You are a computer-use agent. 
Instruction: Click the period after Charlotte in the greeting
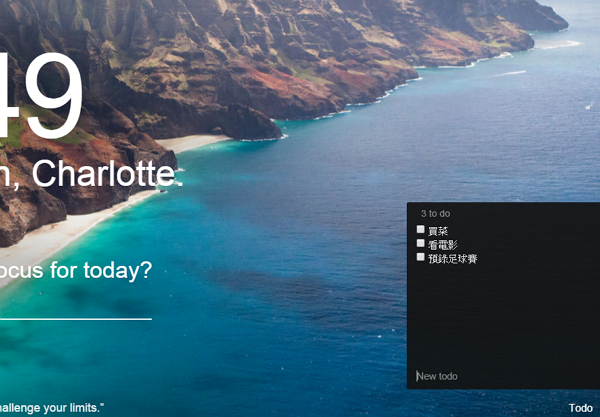180,184
